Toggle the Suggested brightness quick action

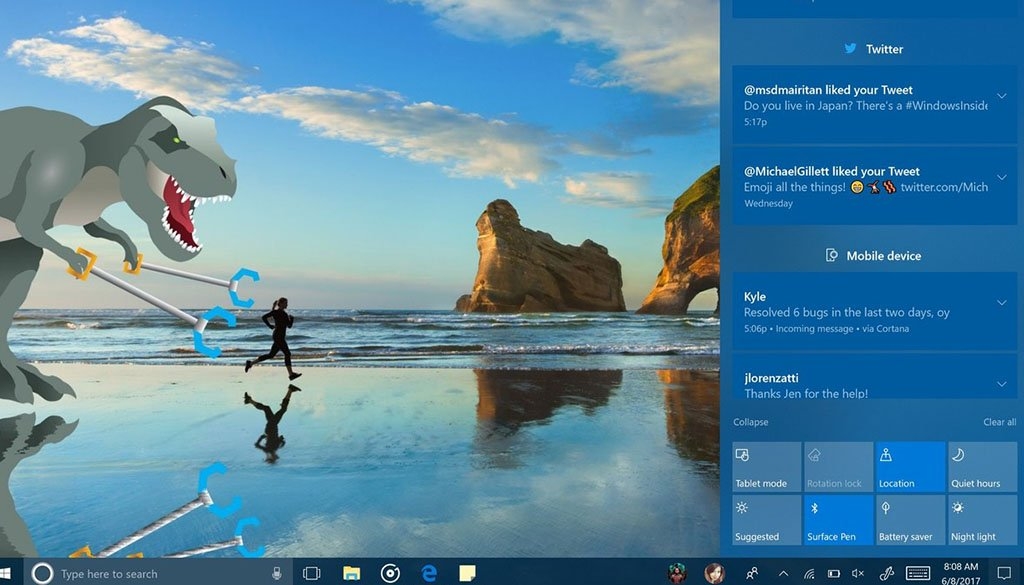point(767,520)
